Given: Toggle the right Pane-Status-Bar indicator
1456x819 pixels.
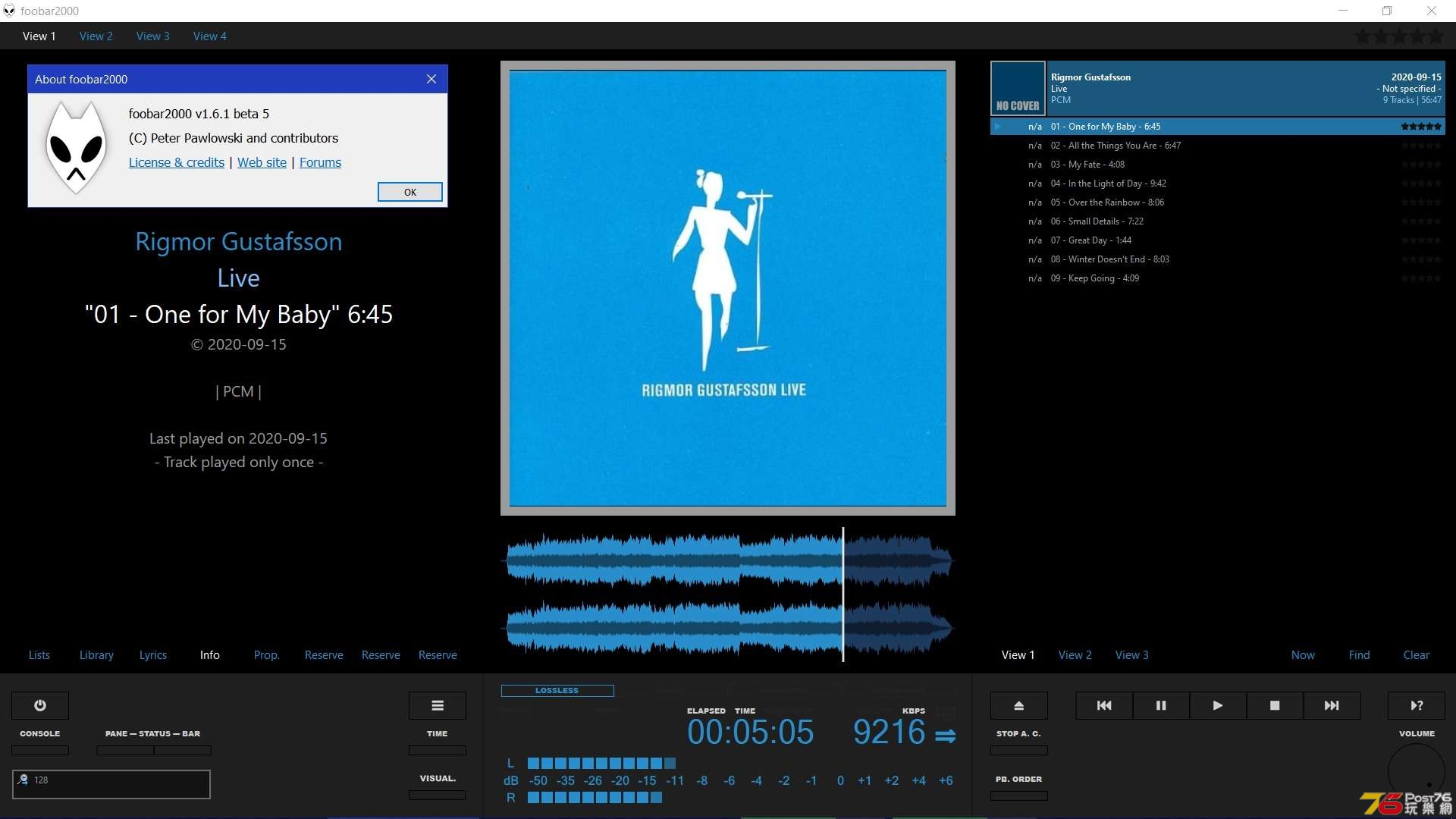Looking at the screenshot, I should [x=183, y=750].
